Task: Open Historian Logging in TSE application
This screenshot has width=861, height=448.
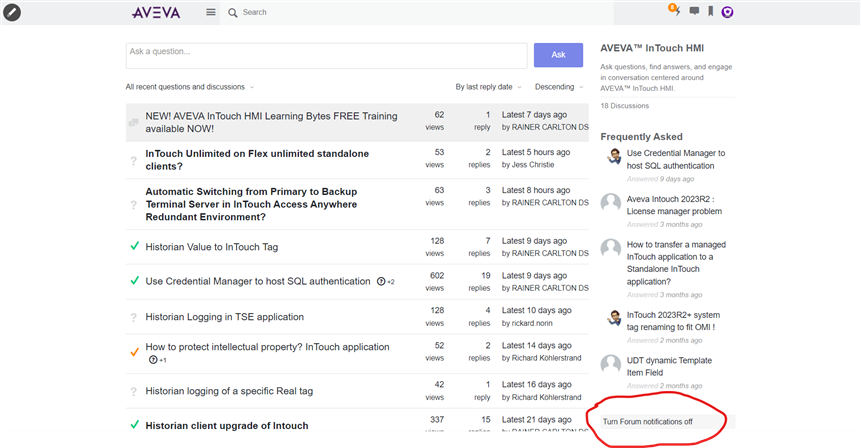Action: click(x=225, y=317)
